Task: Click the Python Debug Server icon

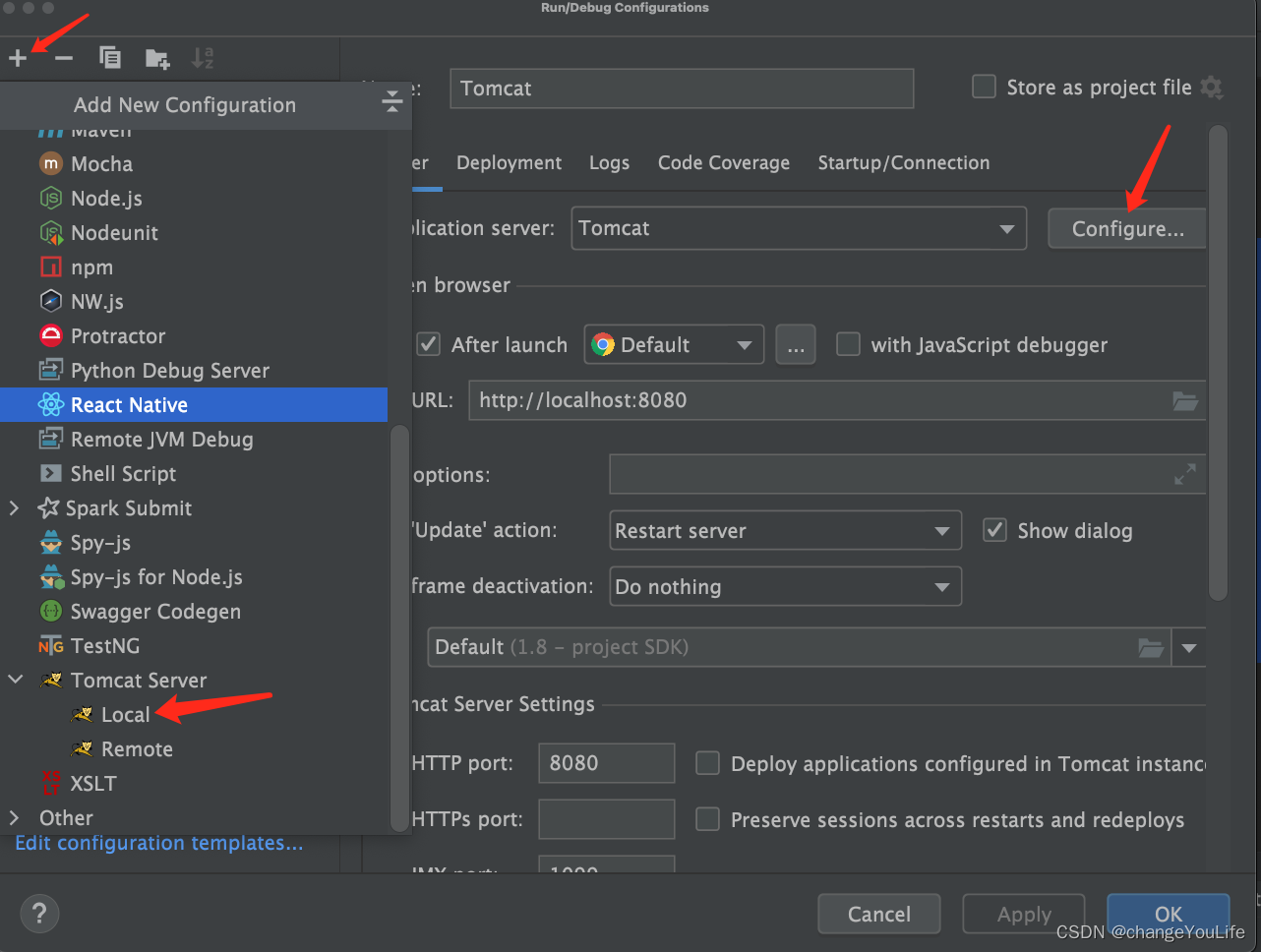Action: (x=50, y=370)
